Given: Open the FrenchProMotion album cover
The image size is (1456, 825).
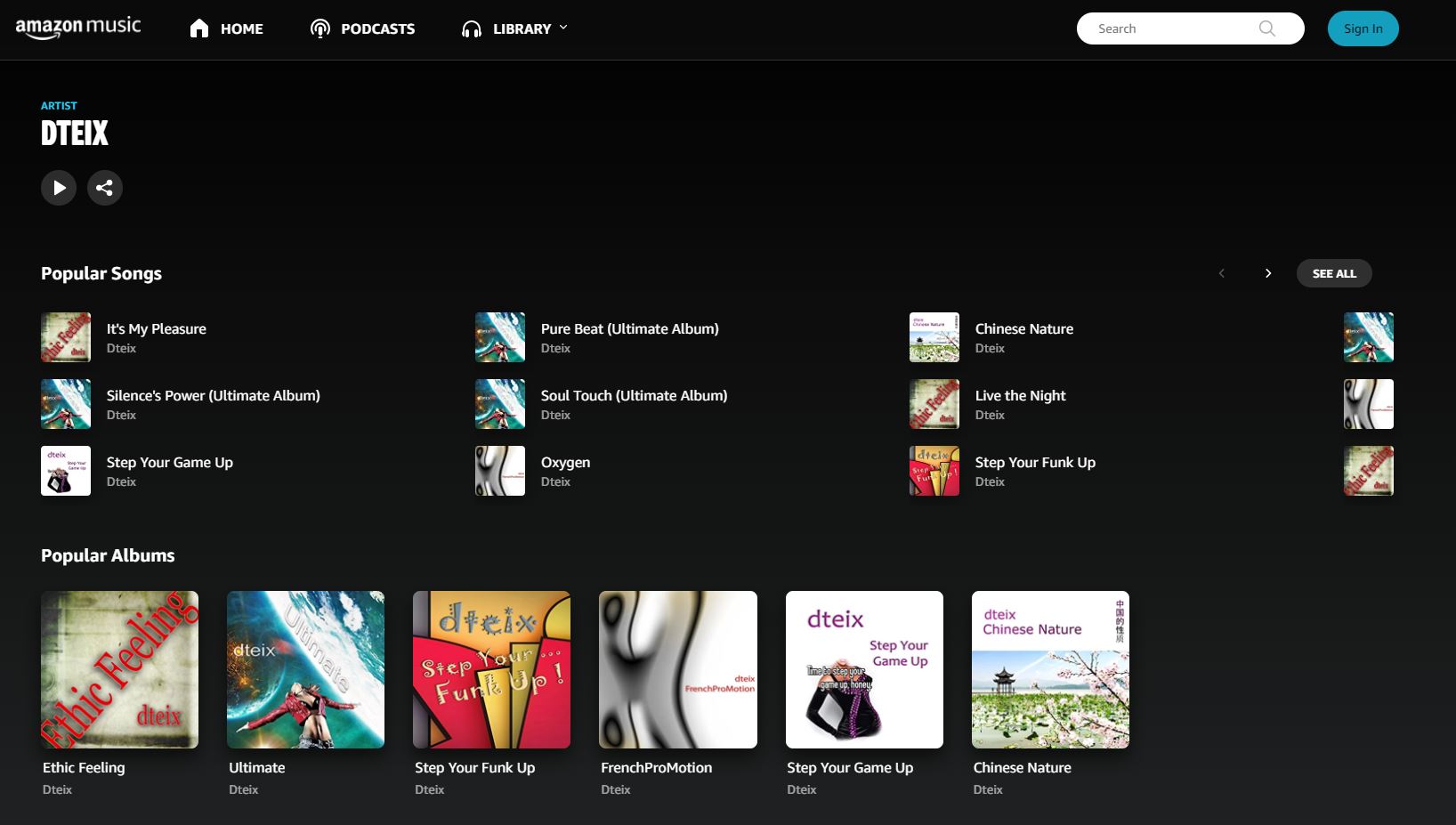Looking at the screenshot, I should point(678,669).
